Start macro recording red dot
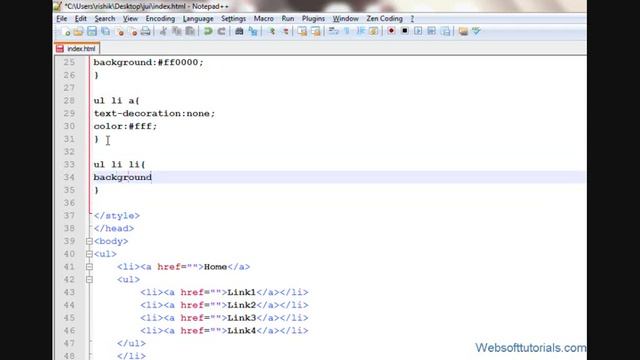 pyautogui.click(x=391, y=31)
